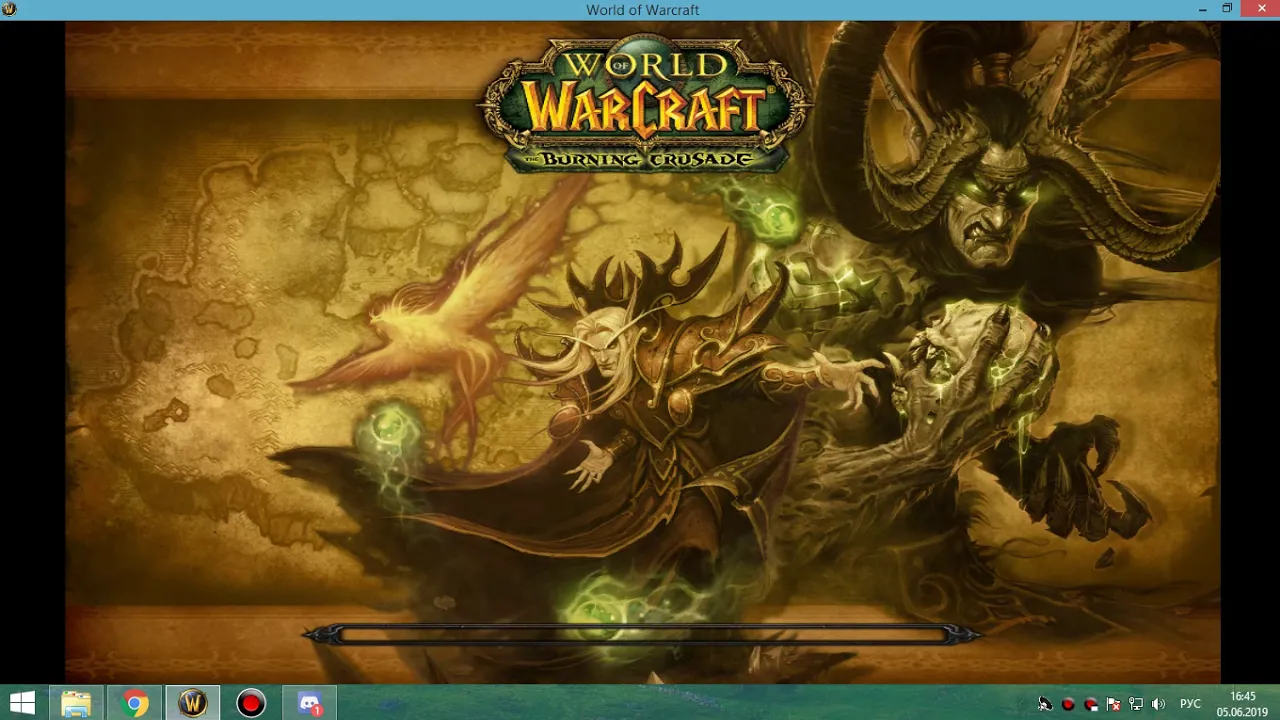Launch Google Chrome from the taskbar

134,703
